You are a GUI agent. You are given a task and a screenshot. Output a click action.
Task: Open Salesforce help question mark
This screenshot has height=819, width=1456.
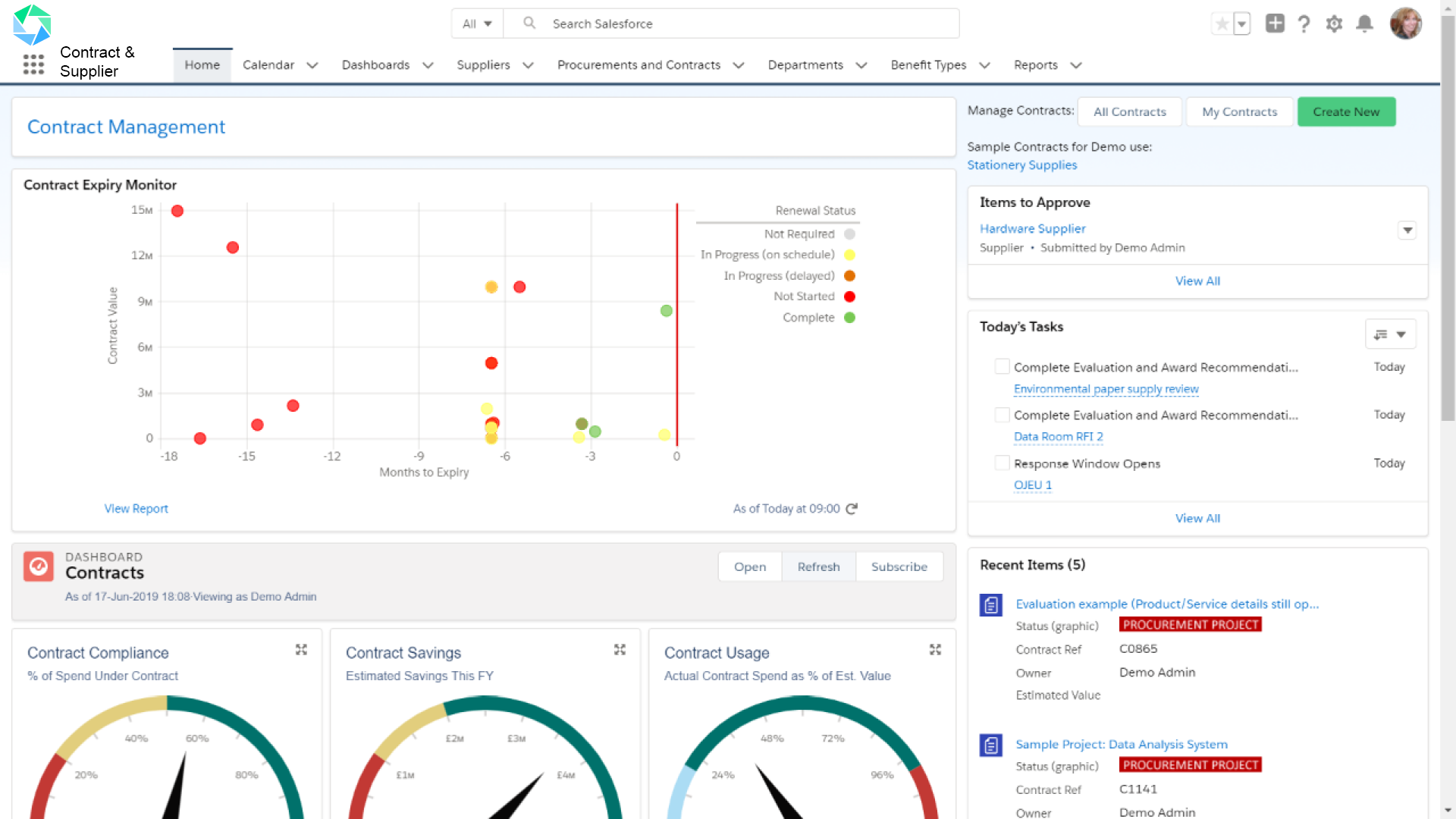[1304, 24]
